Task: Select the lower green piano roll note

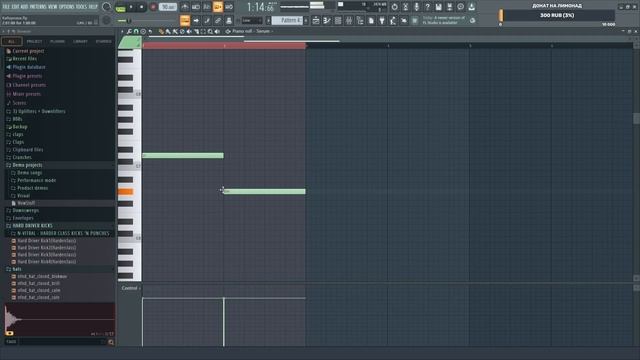Action: [x=264, y=191]
